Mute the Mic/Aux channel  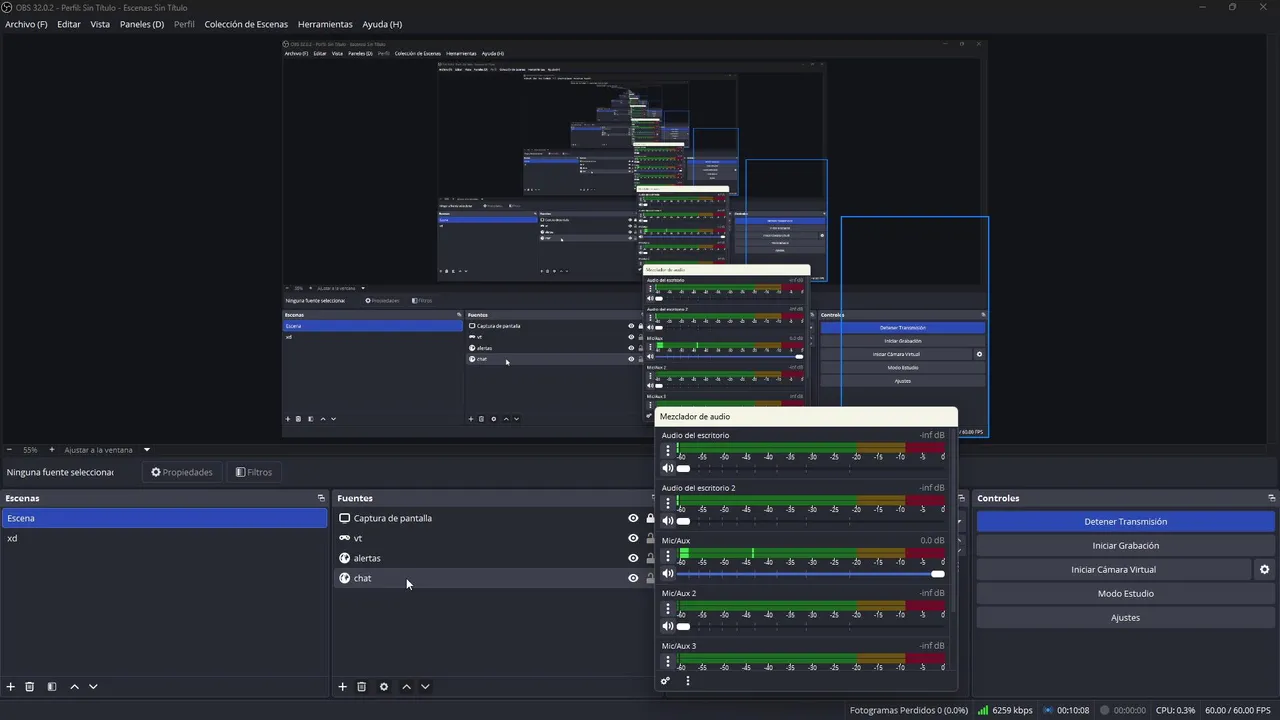click(667, 574)
